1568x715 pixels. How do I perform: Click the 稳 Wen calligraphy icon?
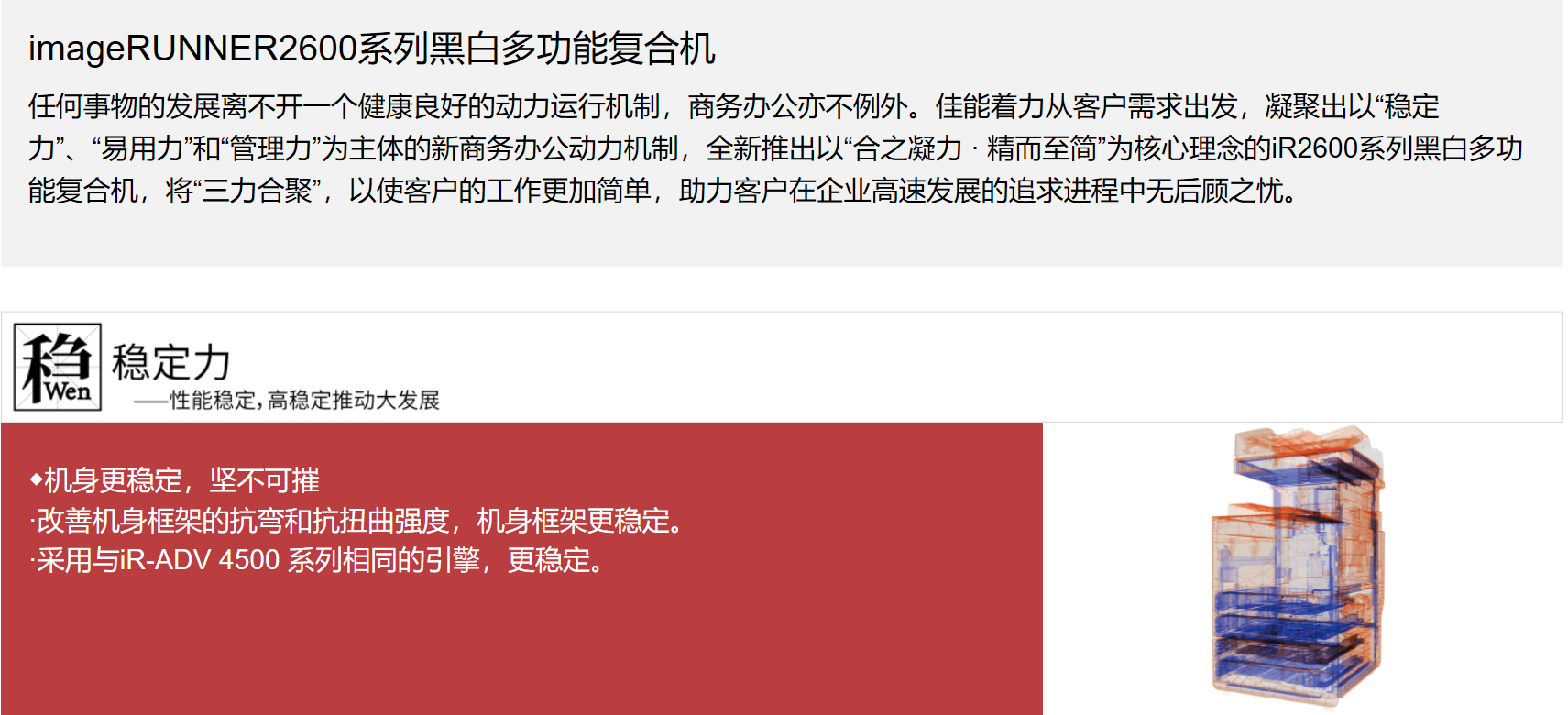58,367
